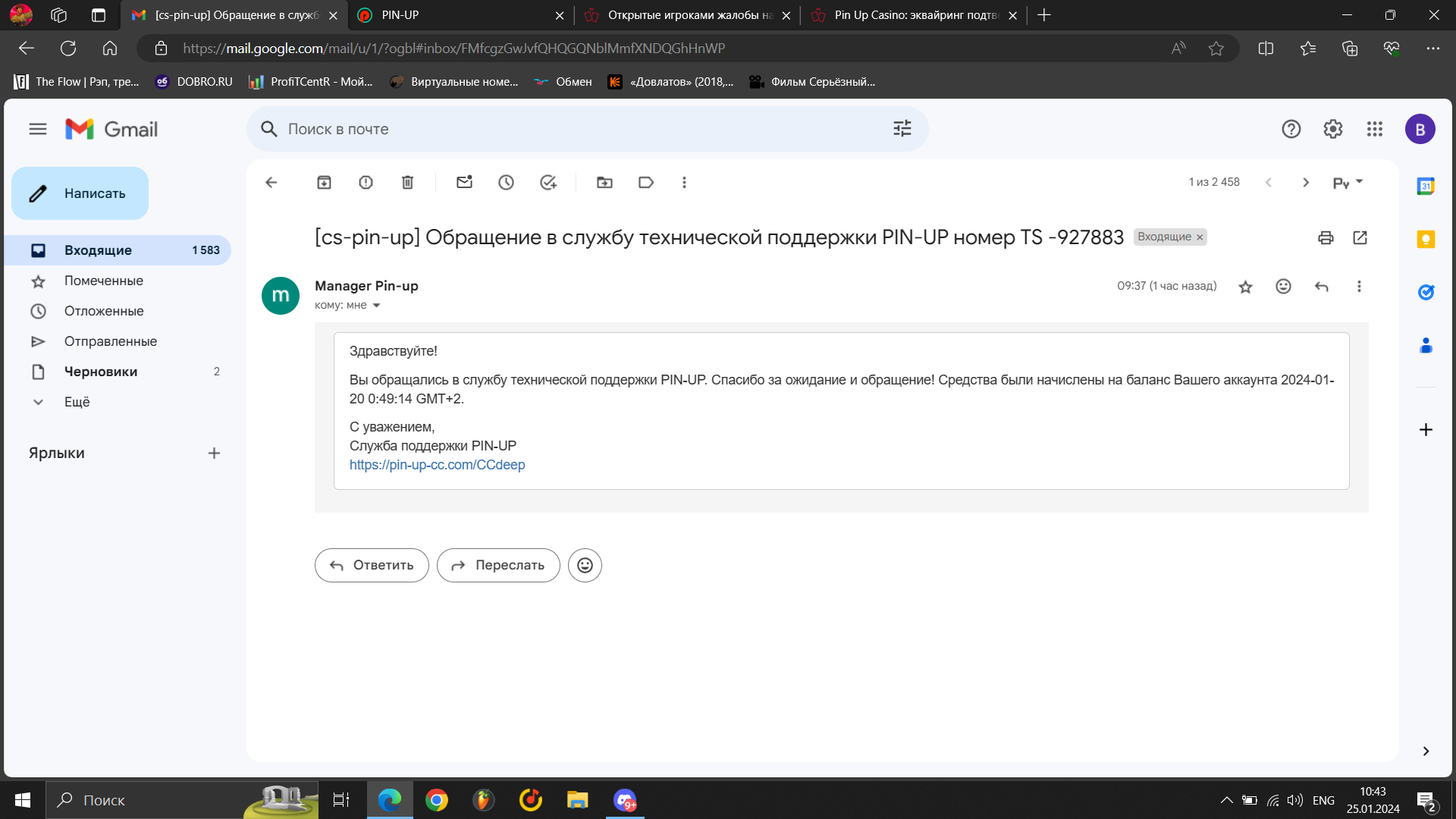1456x819 pixels.
Task: Show search options filter icon
Action: (x=902, y=129)
